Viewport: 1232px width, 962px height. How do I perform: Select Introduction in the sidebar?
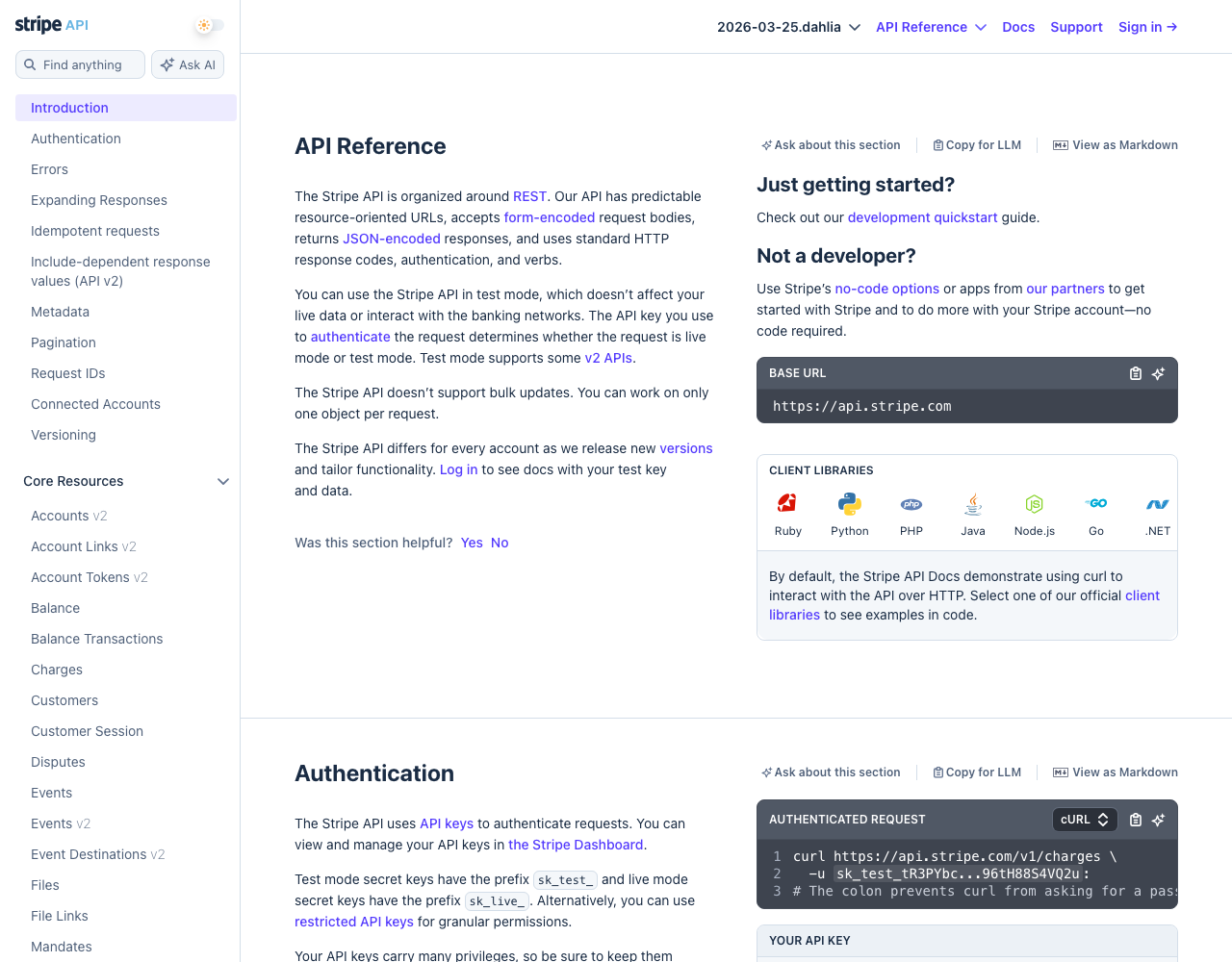click(126, 108)
